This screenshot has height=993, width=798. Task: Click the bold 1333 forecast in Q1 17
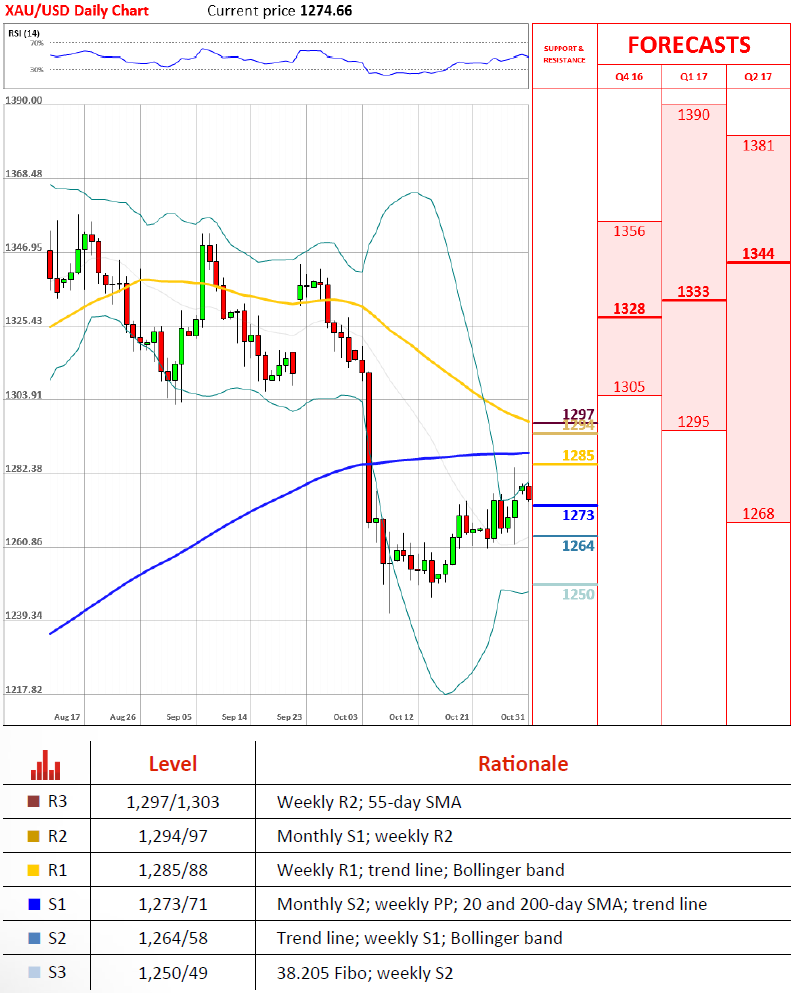tap(694, 292)
